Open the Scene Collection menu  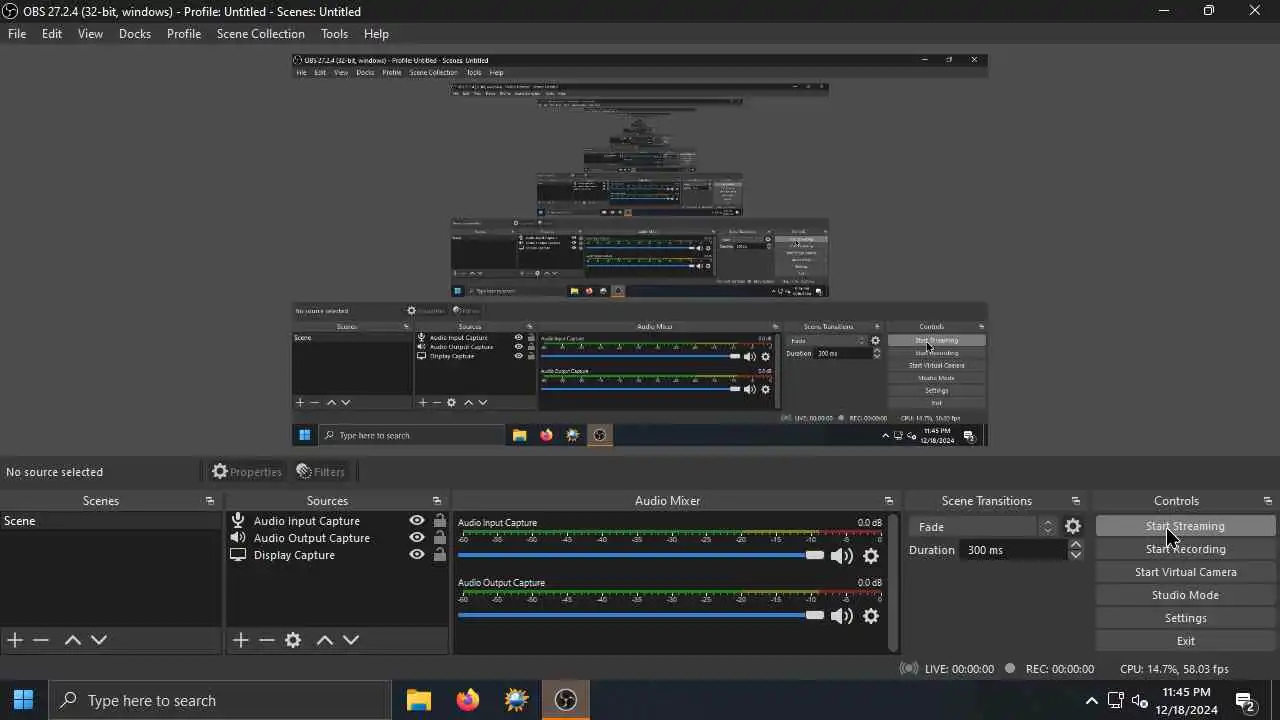click(x=261, y=34)
